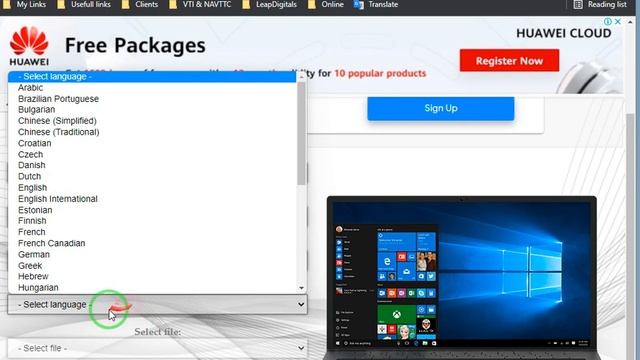Open the Online bookmark folder
The height and width of the screenshot is (360, 640).
click(326, 5)
